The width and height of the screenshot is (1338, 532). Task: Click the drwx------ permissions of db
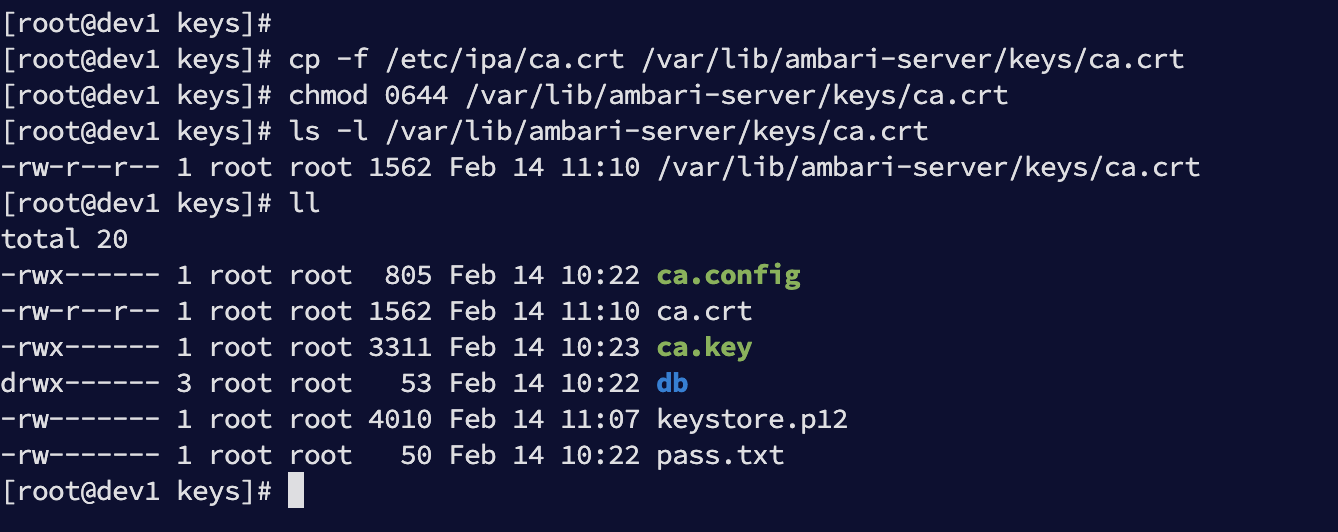80,383
